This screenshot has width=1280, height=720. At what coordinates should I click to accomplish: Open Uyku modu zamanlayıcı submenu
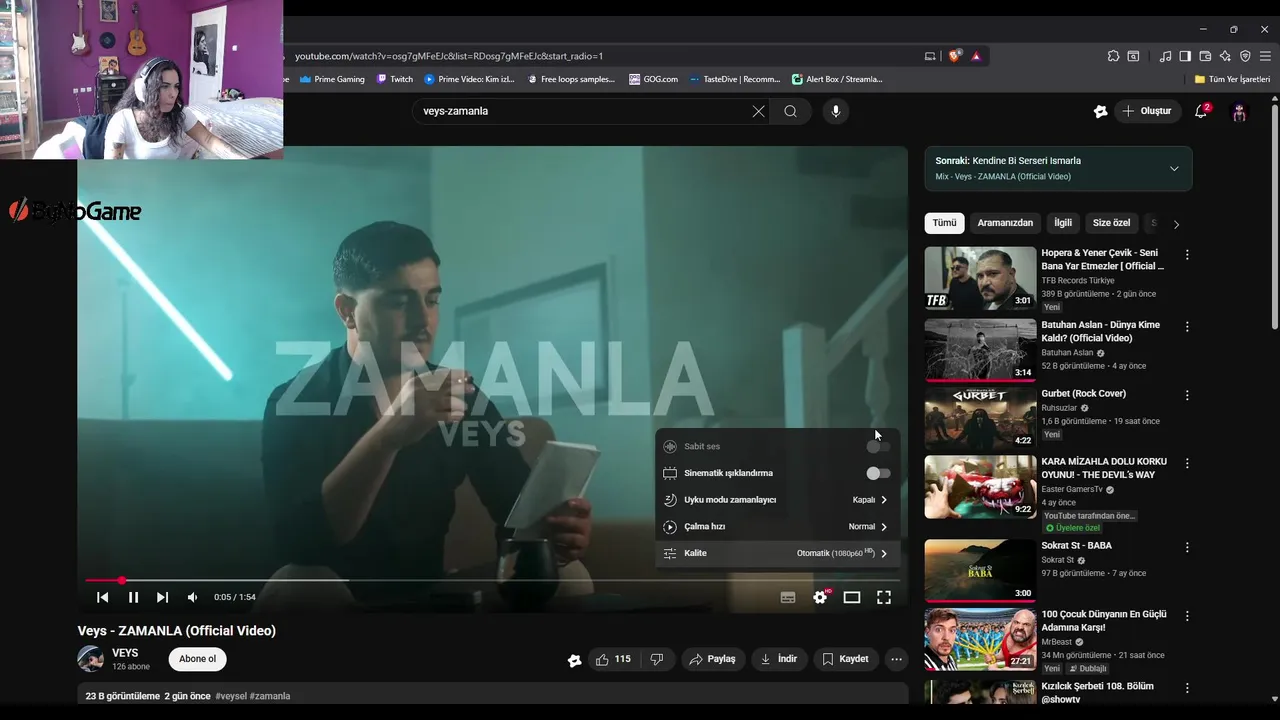777,500
